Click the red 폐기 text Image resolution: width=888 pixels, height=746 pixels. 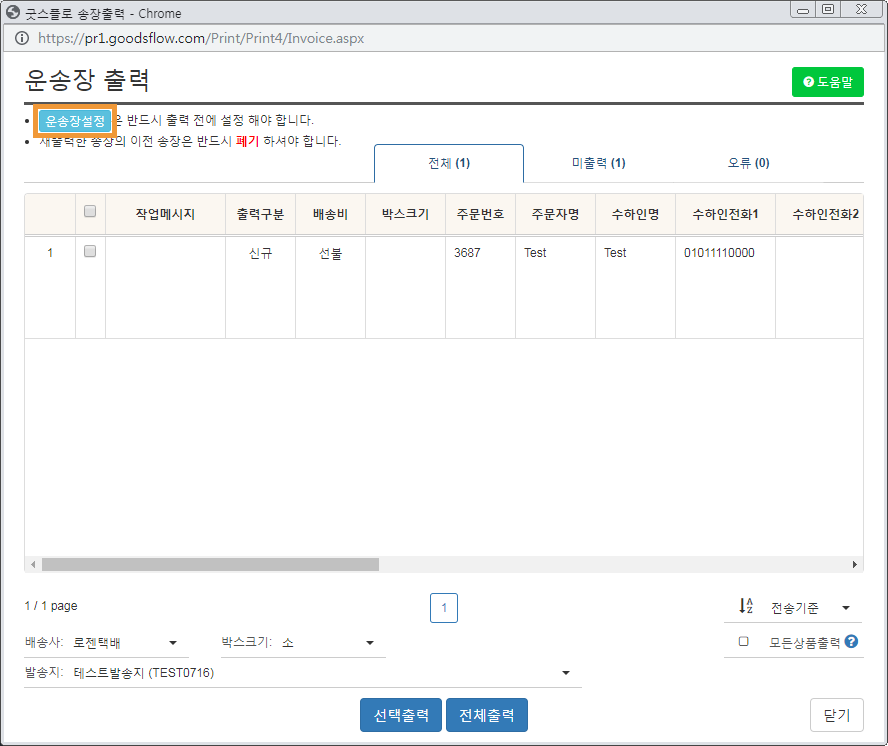247,141
